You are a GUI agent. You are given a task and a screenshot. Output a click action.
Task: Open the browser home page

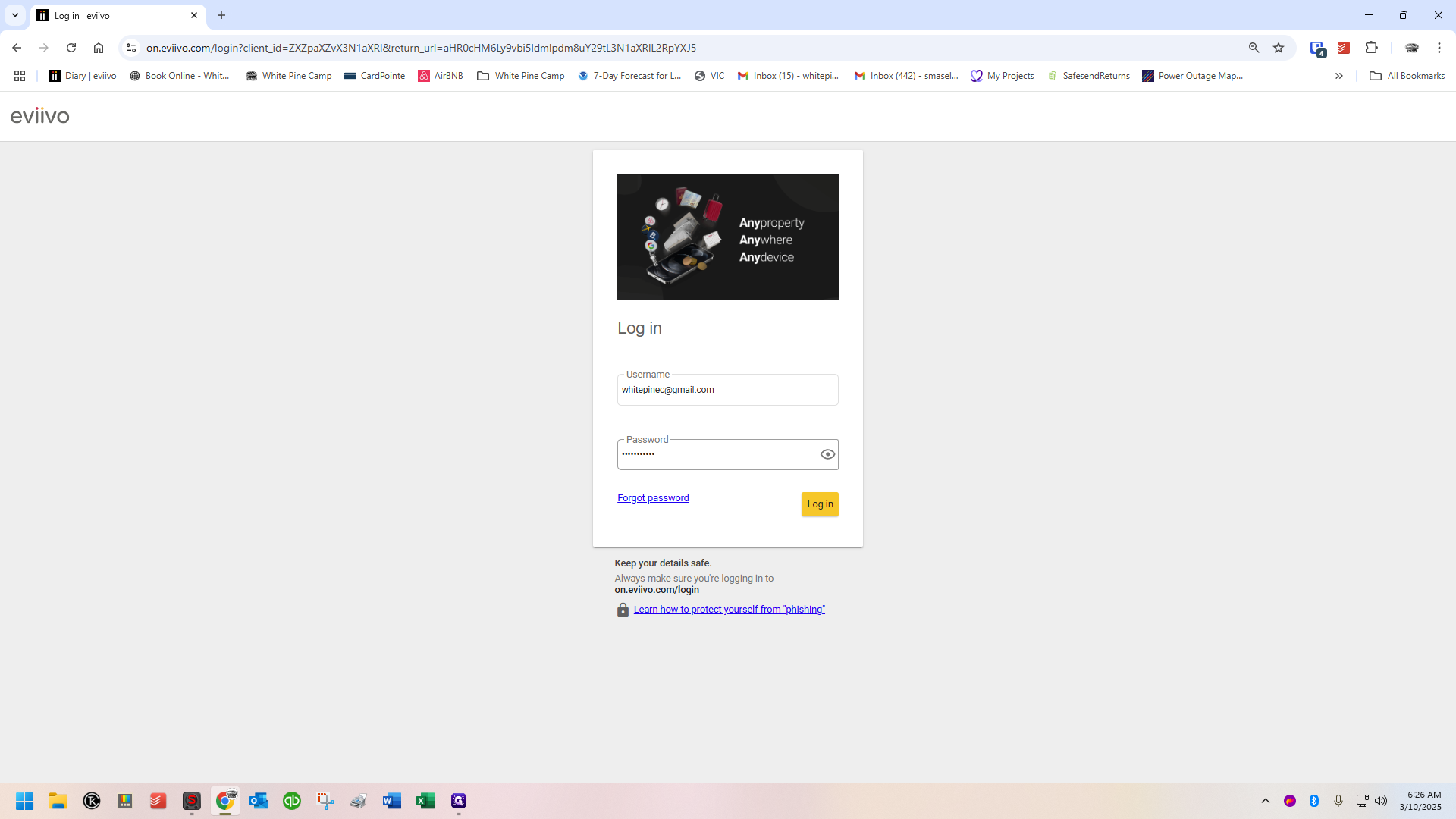click(99, 48)
